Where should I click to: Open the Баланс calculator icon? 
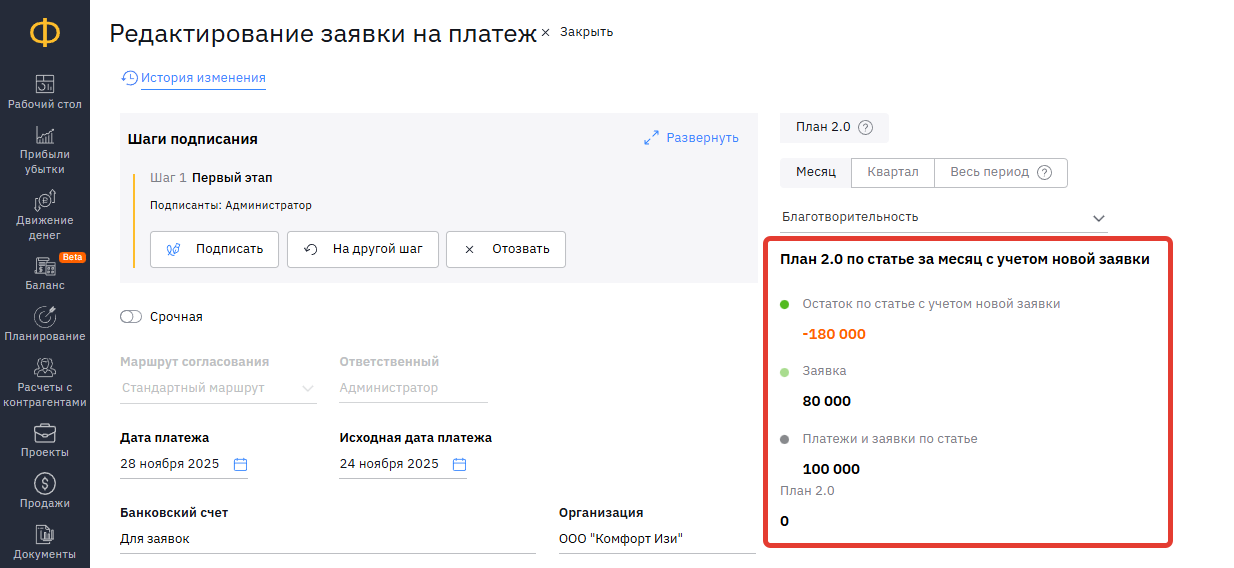pyautogui.click(x=45, y=266)
